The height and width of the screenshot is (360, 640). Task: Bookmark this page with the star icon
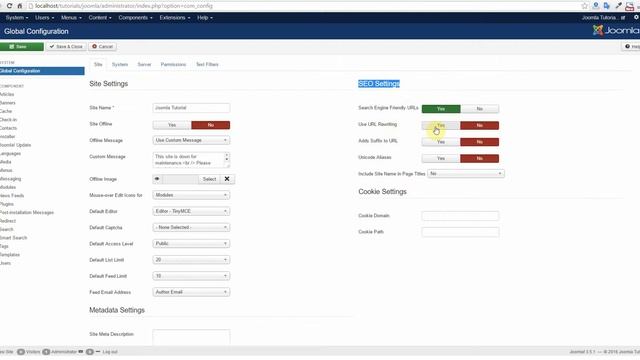584,6
